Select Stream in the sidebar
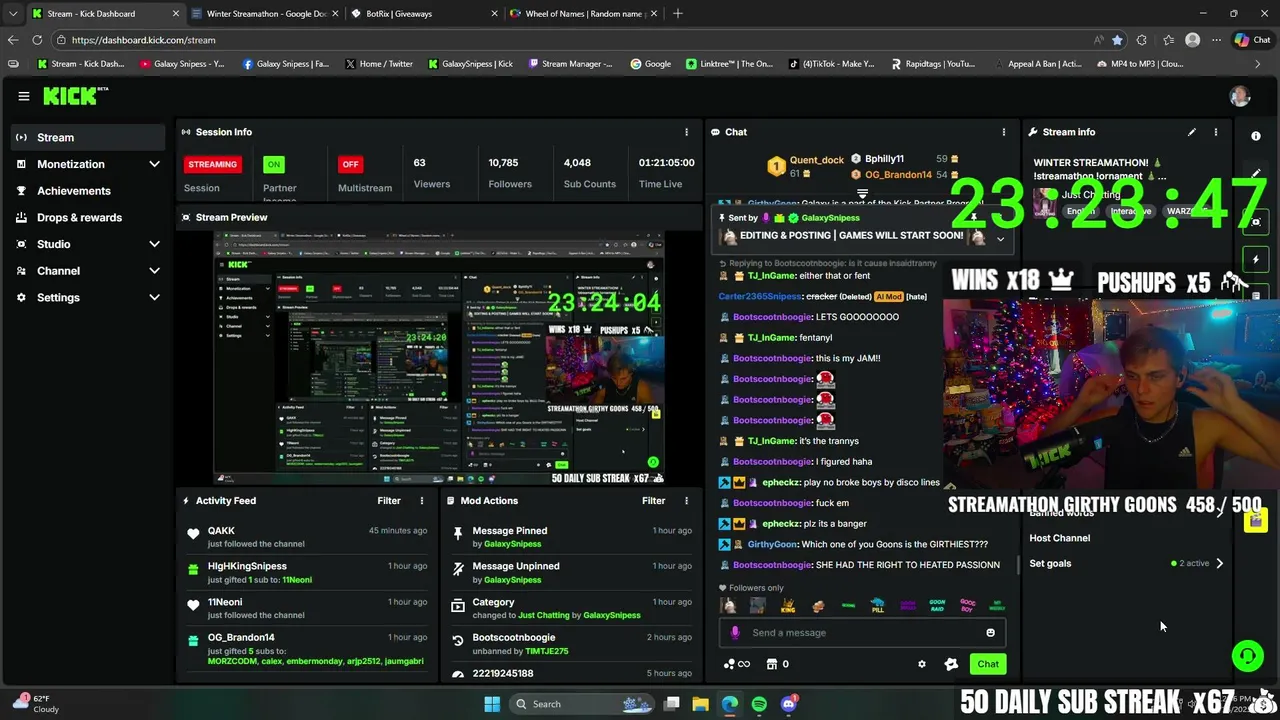 click(x=88, y=137)
